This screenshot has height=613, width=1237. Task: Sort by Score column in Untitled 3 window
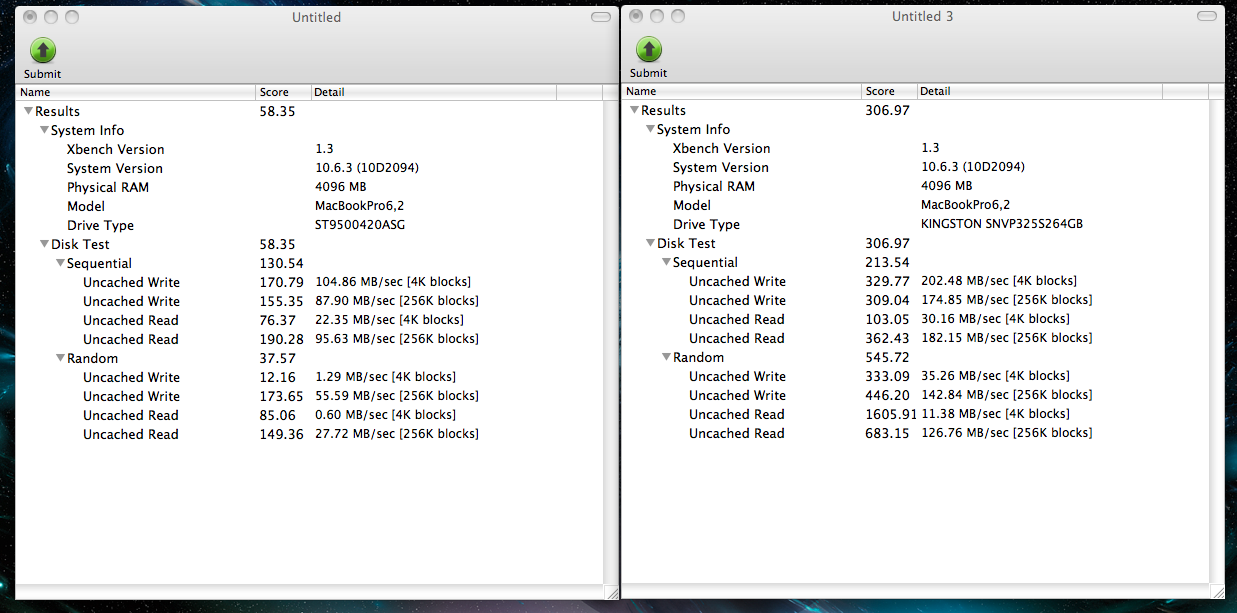click(890, 91)
